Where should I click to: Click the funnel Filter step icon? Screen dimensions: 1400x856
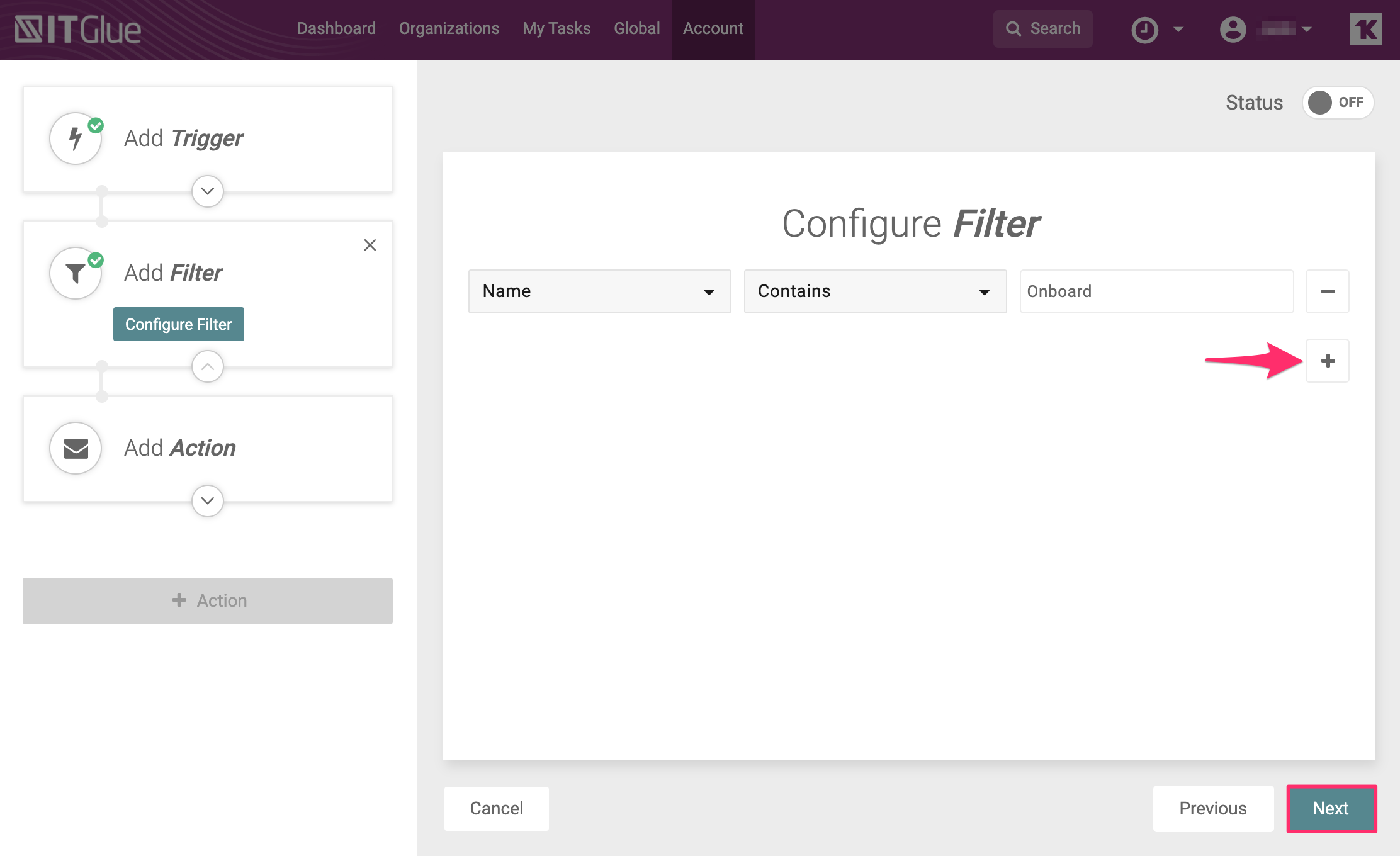pos(76,273)
